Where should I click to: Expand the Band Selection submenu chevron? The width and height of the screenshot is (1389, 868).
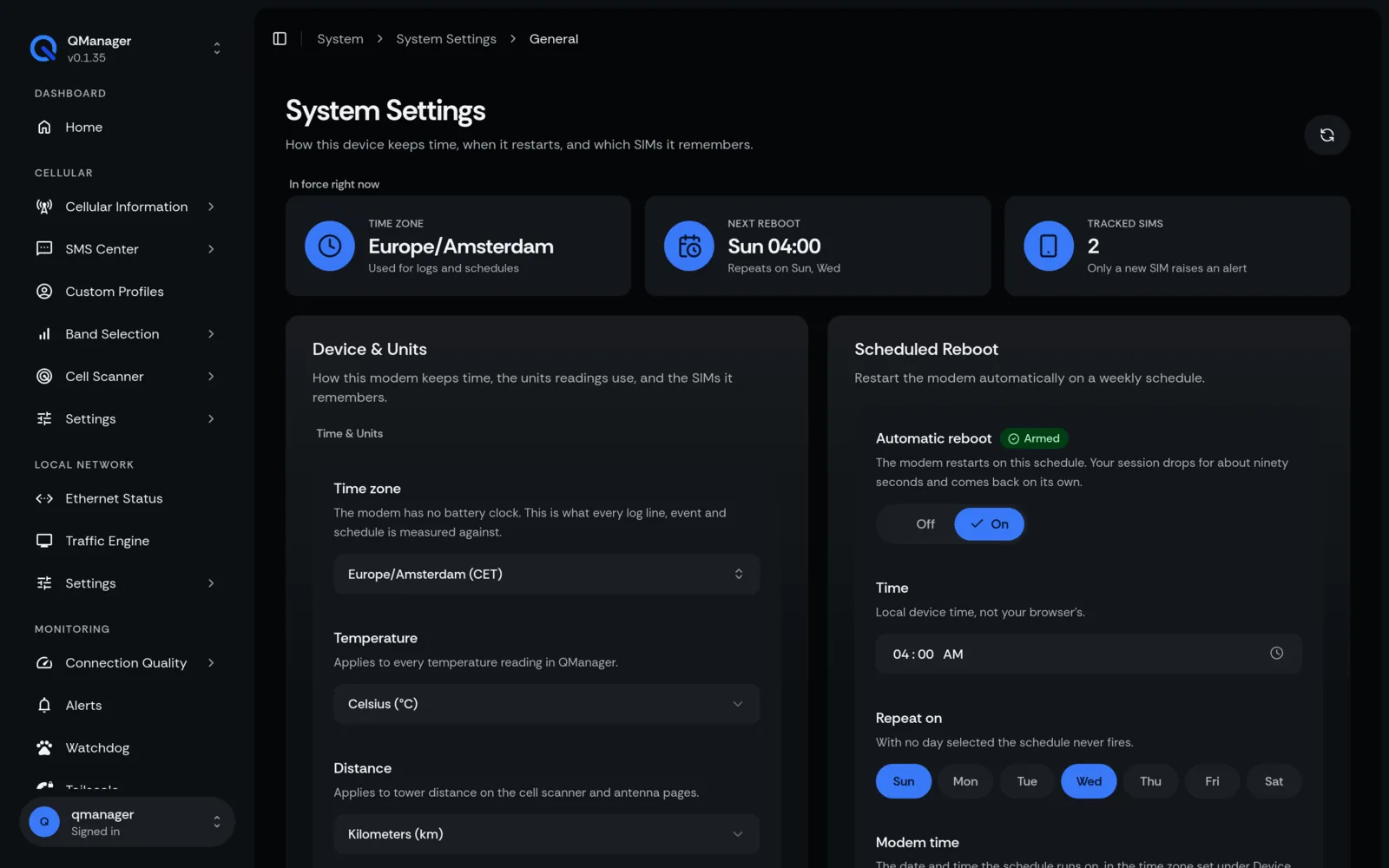[211, 334]
